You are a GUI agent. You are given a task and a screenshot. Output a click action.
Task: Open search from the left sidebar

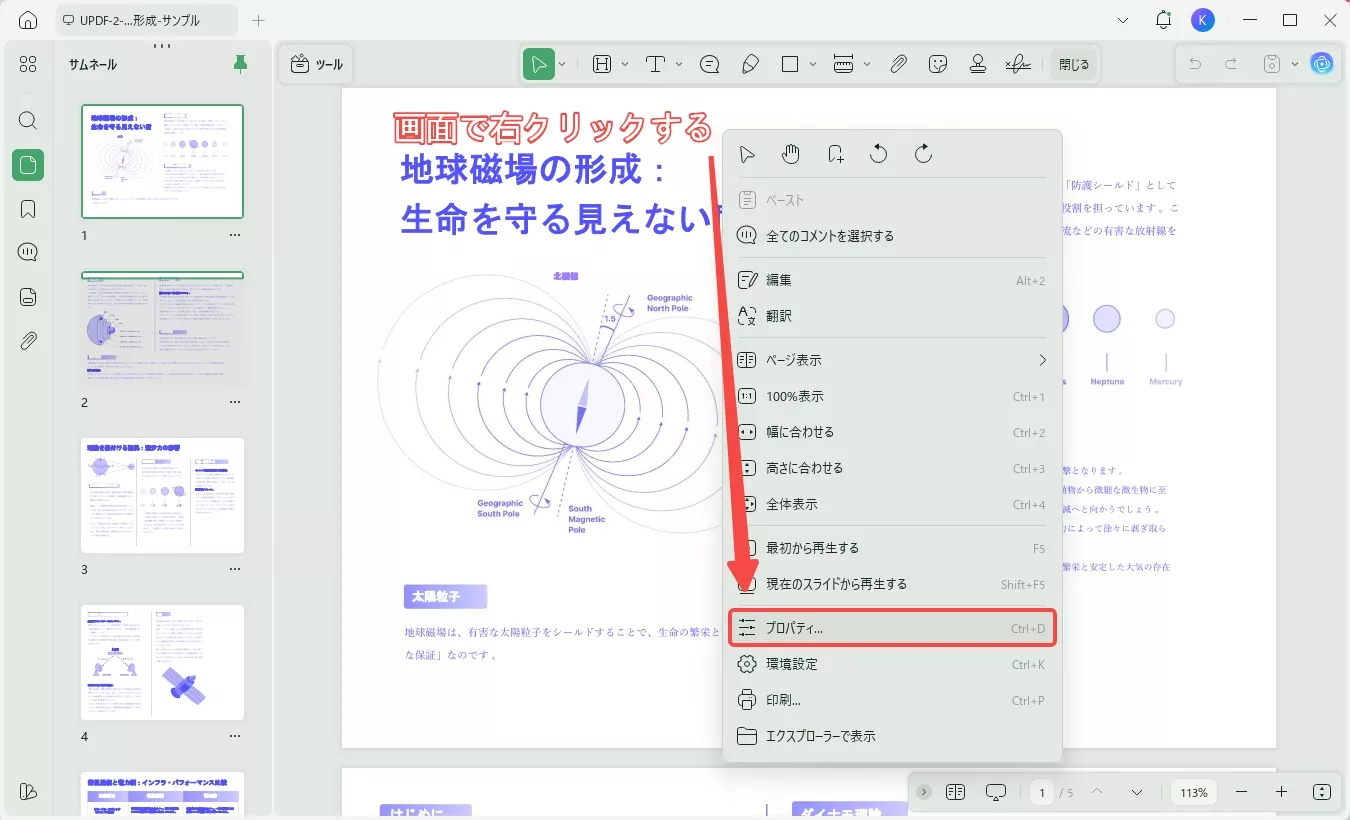click(x=27, y=120)
